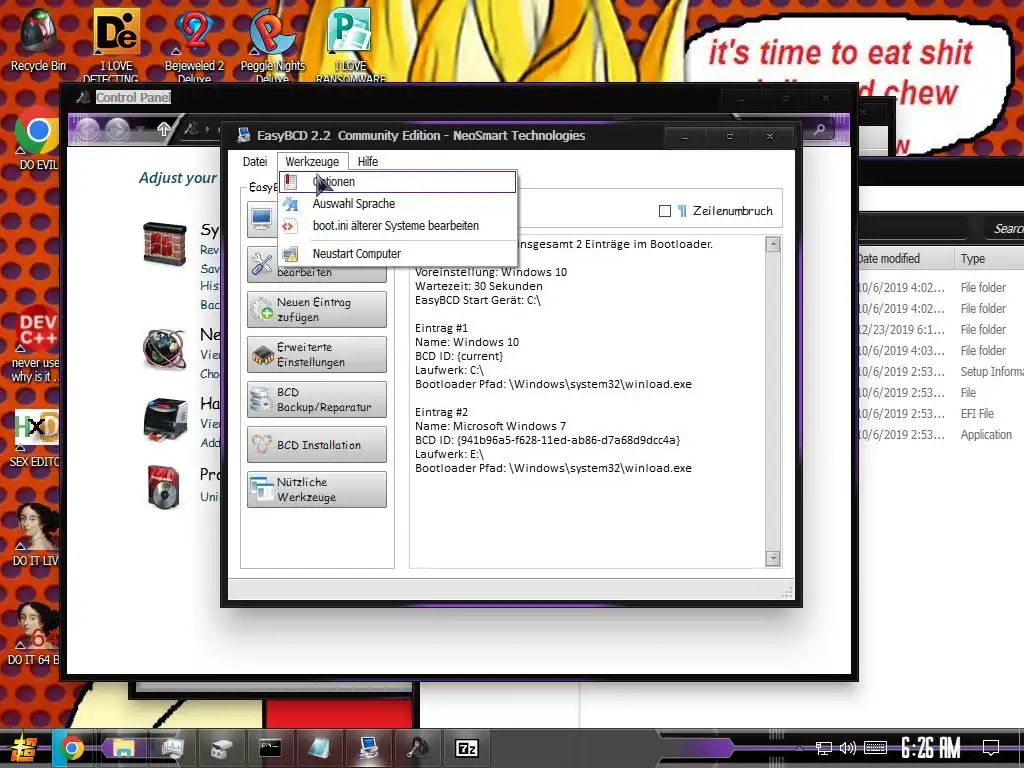The width and height of the screenshot is (1024, 768).
Task: Open the Hilfe menu
Action: [x=368, y=161]
